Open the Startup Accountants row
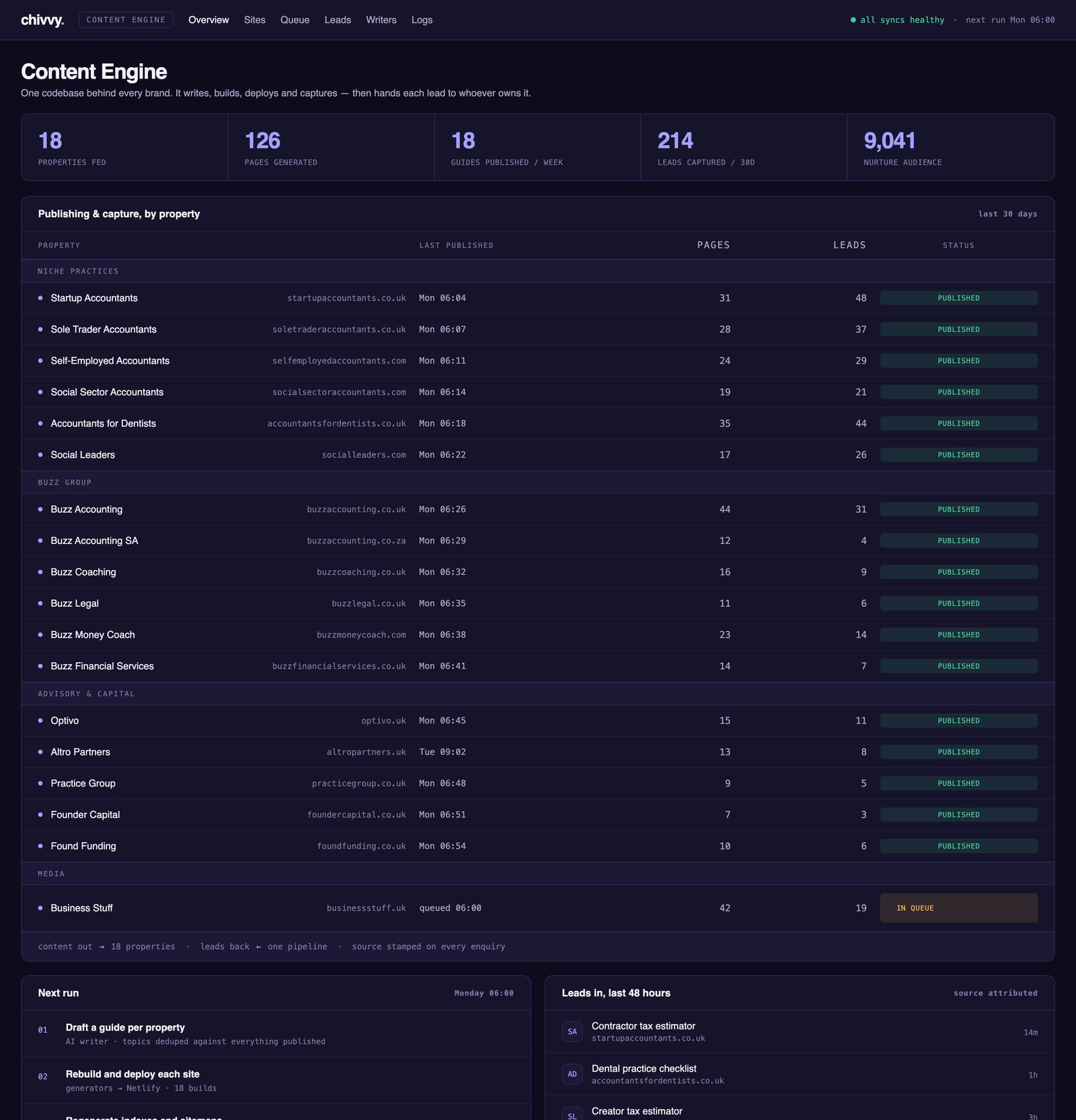Image resolution: width=1076 pixels, height=1120 pixels. [538, 298]
